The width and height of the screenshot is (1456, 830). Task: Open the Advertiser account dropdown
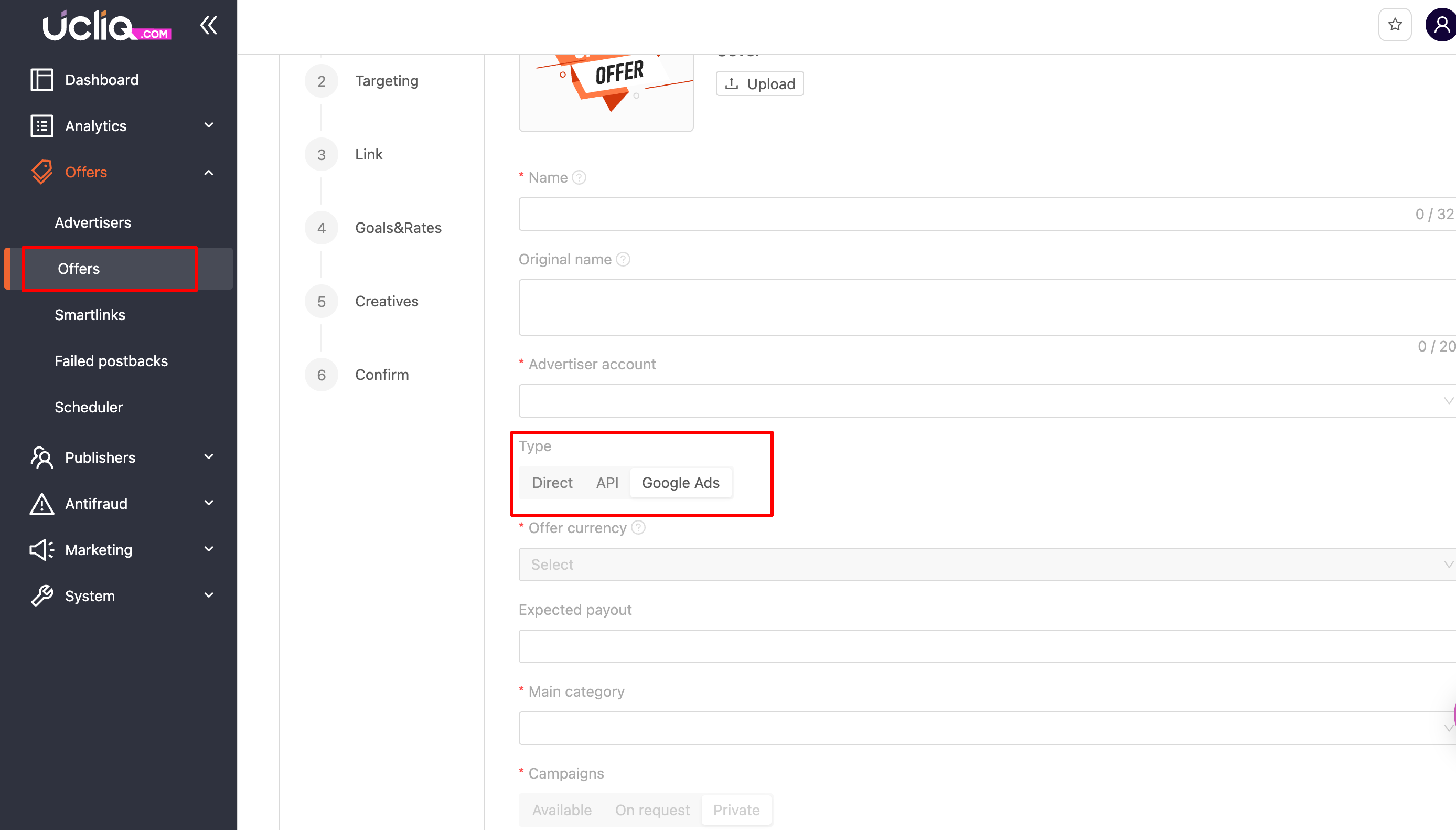pyautogui.click(x=986, y=401)
